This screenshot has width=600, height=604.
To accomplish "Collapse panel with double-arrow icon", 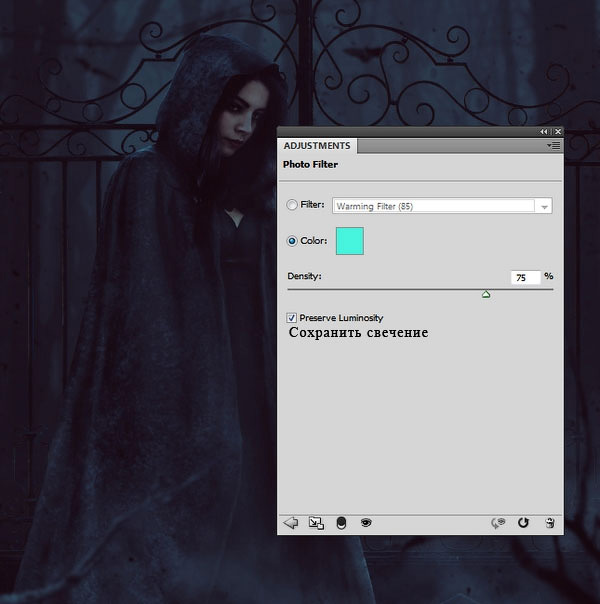I will click(x=543, y=132).
